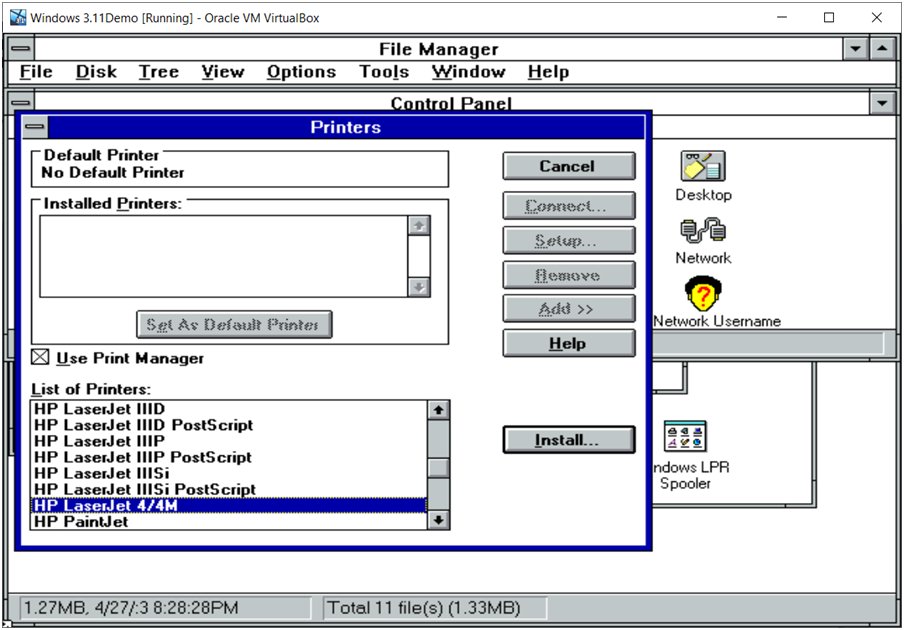Click the Printers dialog title bar

tap(346, 127)
